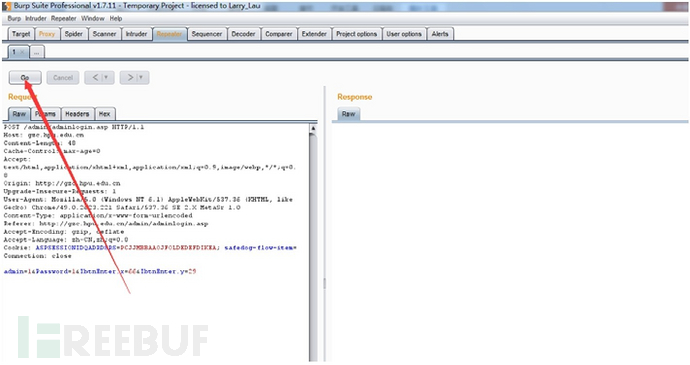Go forward to next request with > arrow
The width and height of the screenshot is (690, 365).
click(x=130, y=77)
